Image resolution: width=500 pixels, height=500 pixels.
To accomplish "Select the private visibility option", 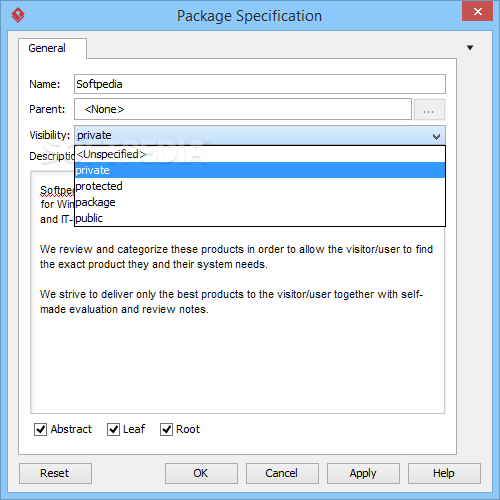I will pyautogui.click(x=260, y=170).
